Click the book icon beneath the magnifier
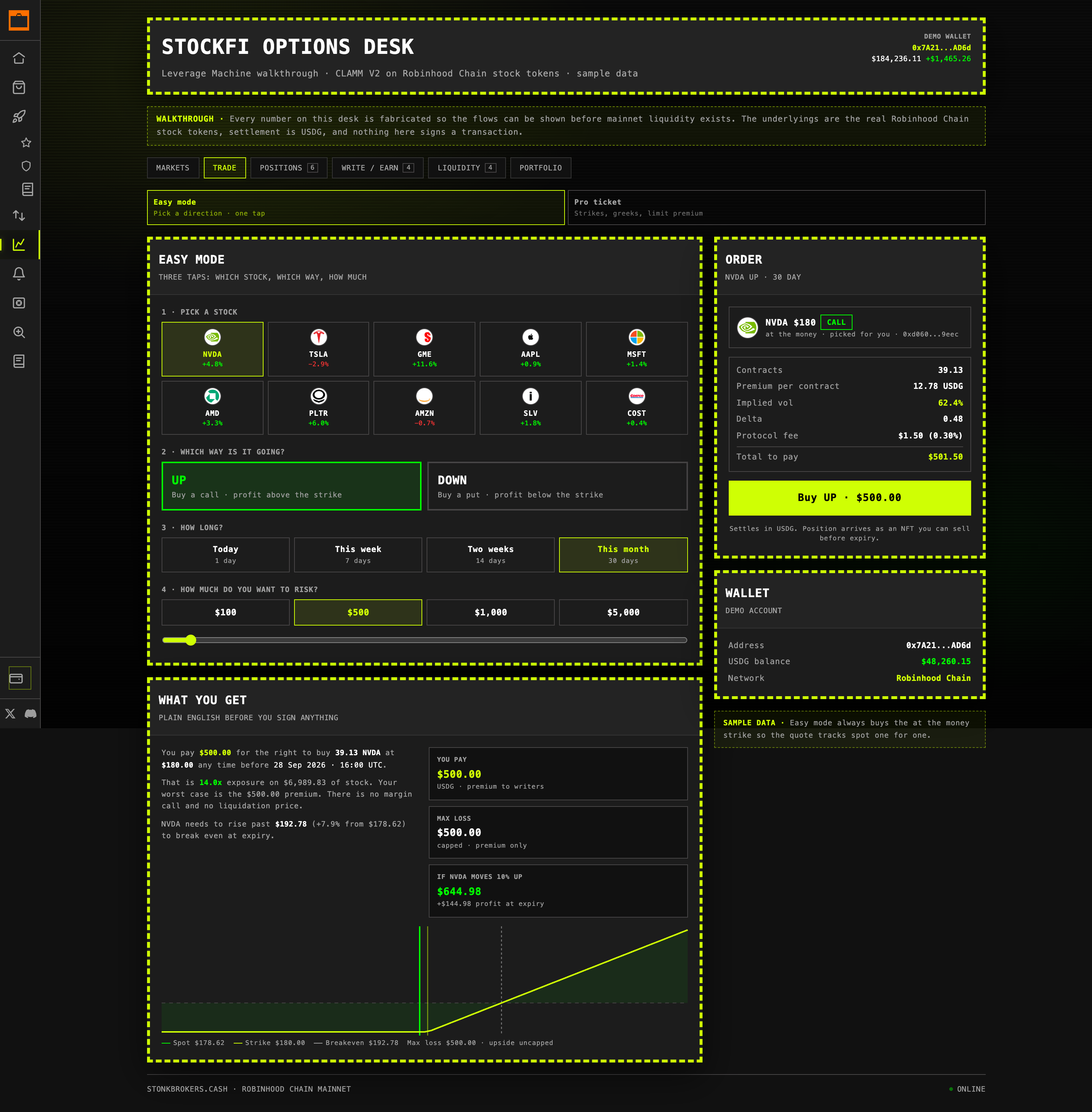1092x1112 pixels. pyautogui.click(x=19, y=361)
